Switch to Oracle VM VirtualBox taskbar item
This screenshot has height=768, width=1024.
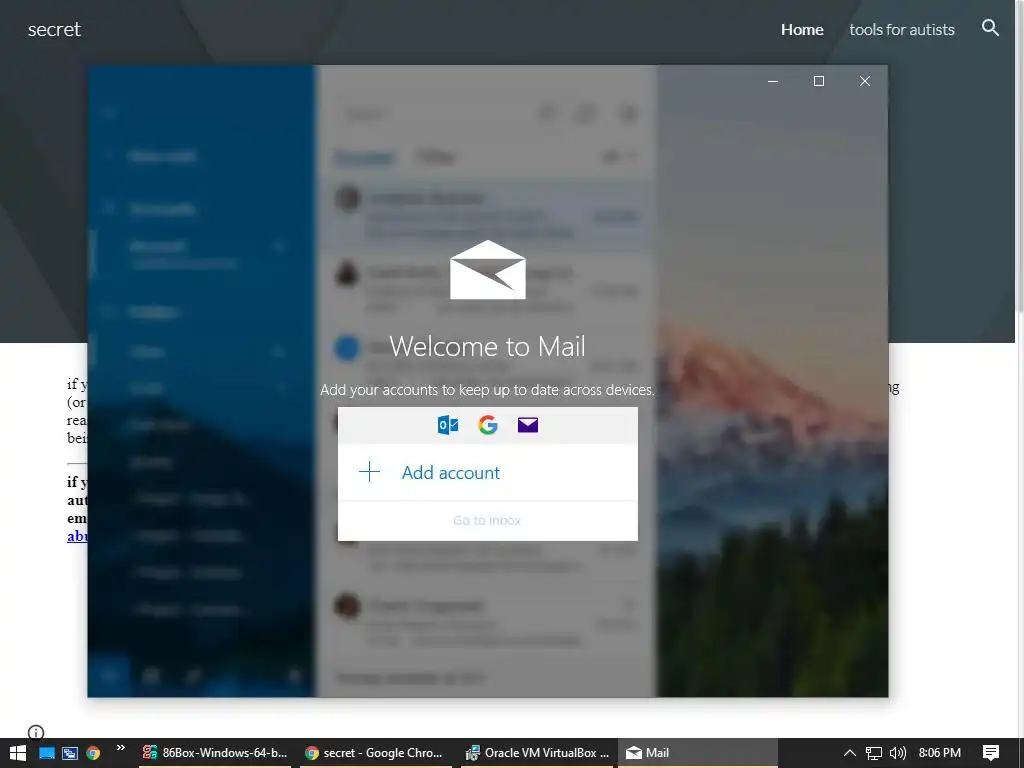pos(537,753)
